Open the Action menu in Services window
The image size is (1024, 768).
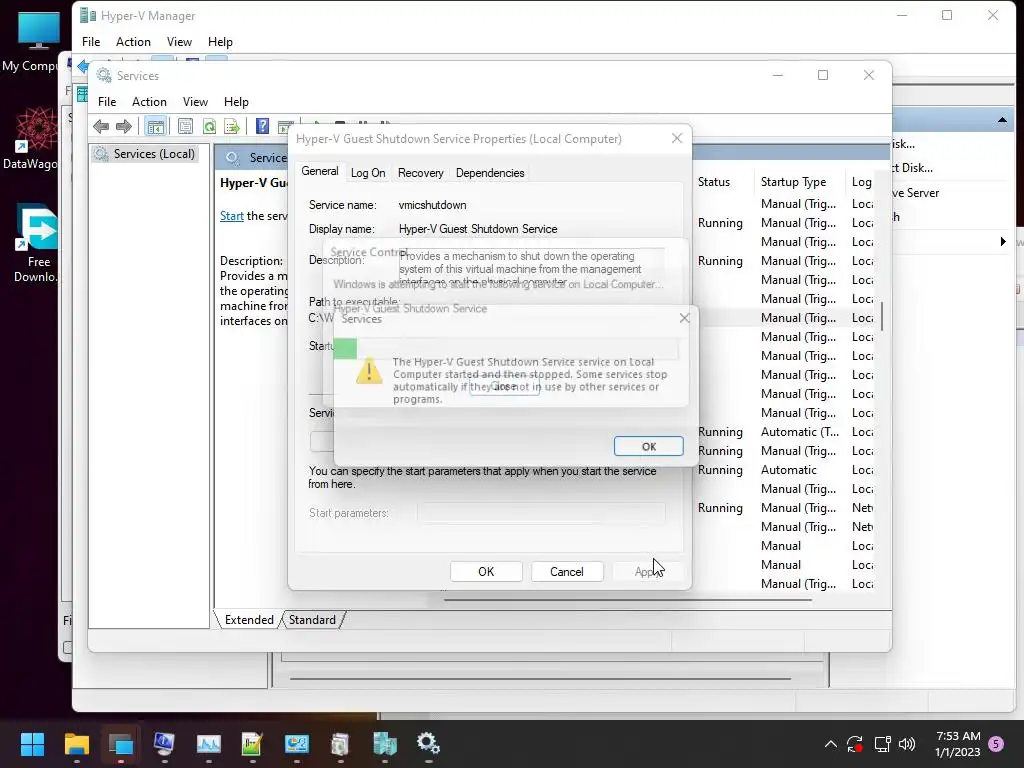149,102
